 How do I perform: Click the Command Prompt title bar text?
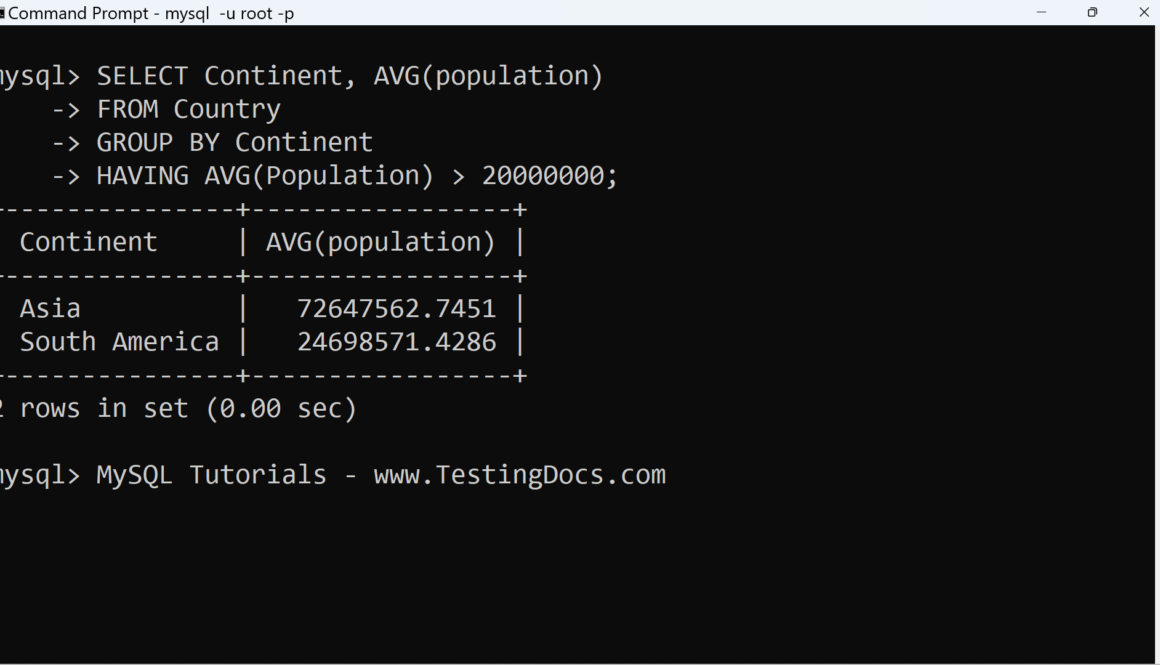pos(150,14)
